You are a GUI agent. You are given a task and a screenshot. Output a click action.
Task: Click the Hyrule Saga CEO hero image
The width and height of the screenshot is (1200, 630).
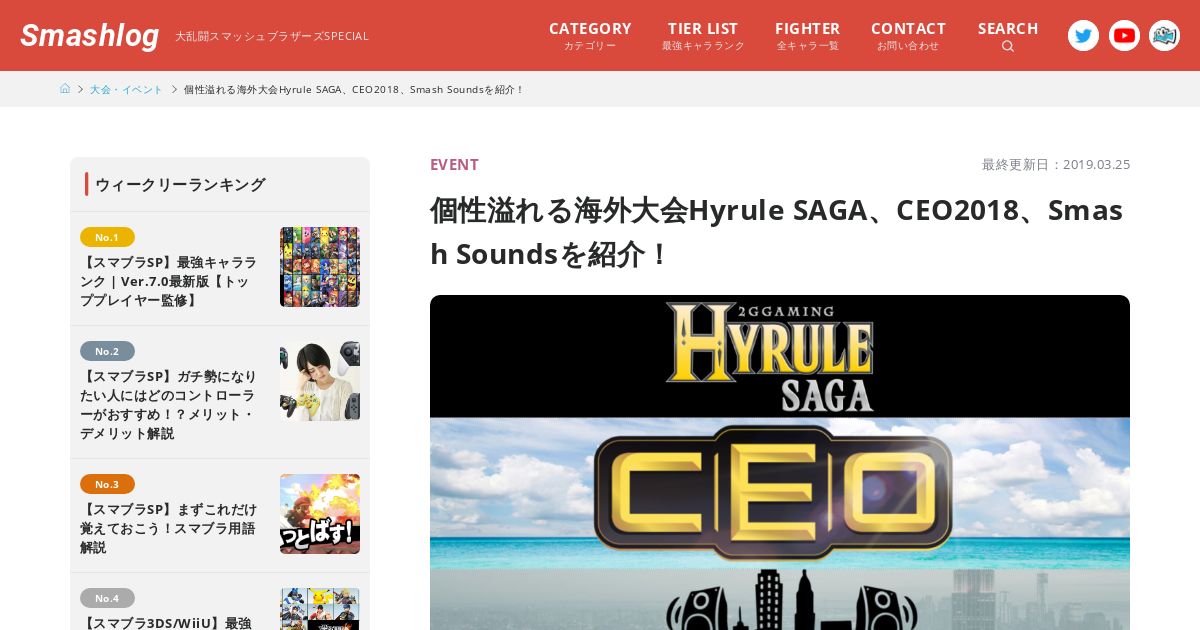[x=780, y=462]
